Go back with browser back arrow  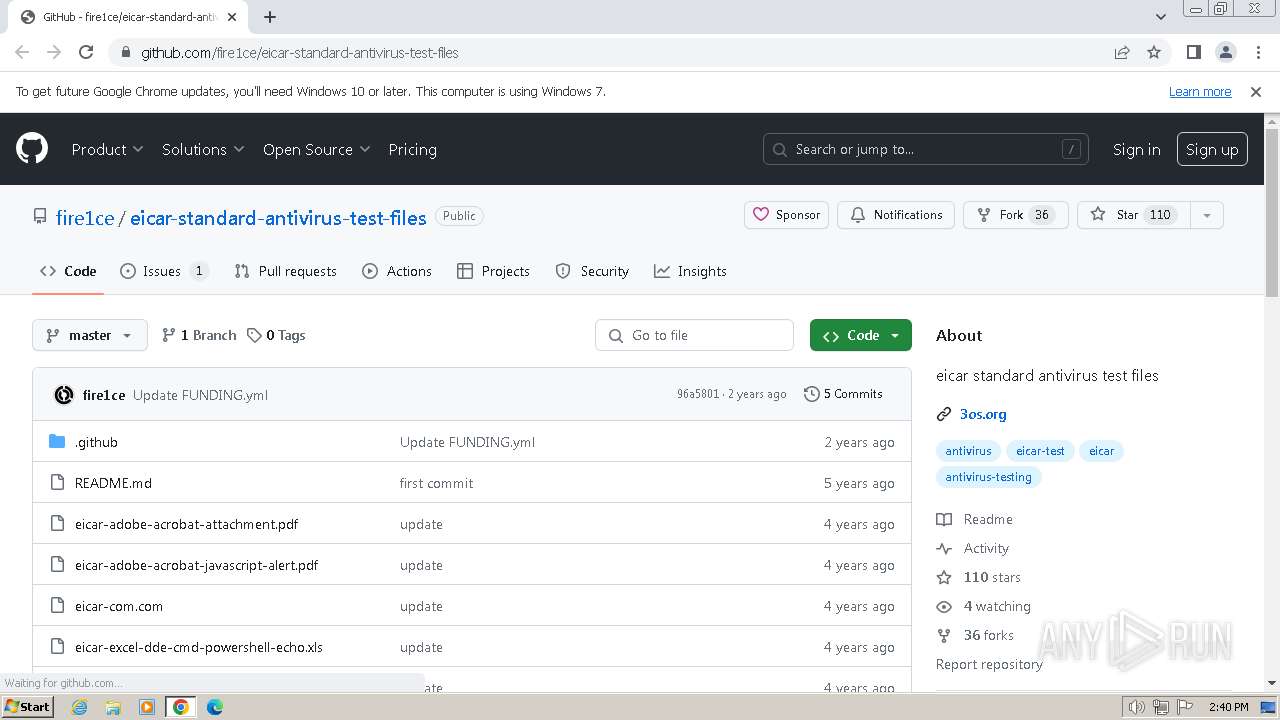tap(22, 52)
